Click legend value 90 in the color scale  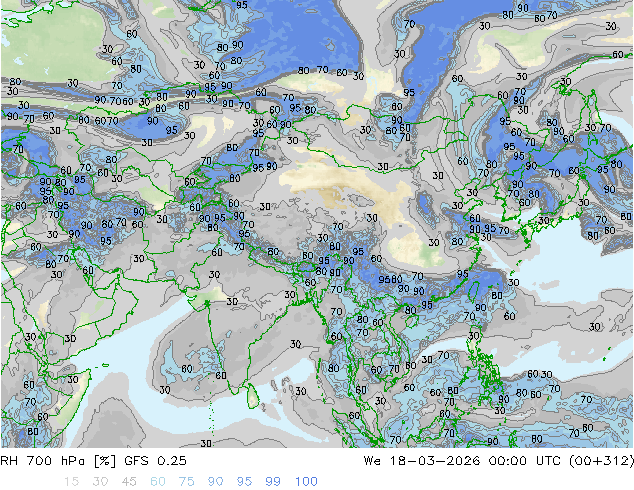click(x=216, y=482)
